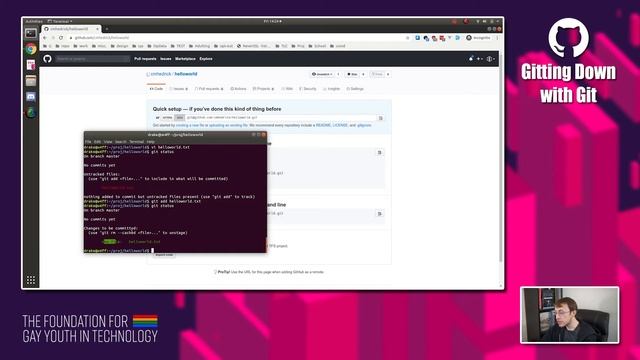Select SSH clone URL option
The image size is (640, 360).
(x=180, y=118)
